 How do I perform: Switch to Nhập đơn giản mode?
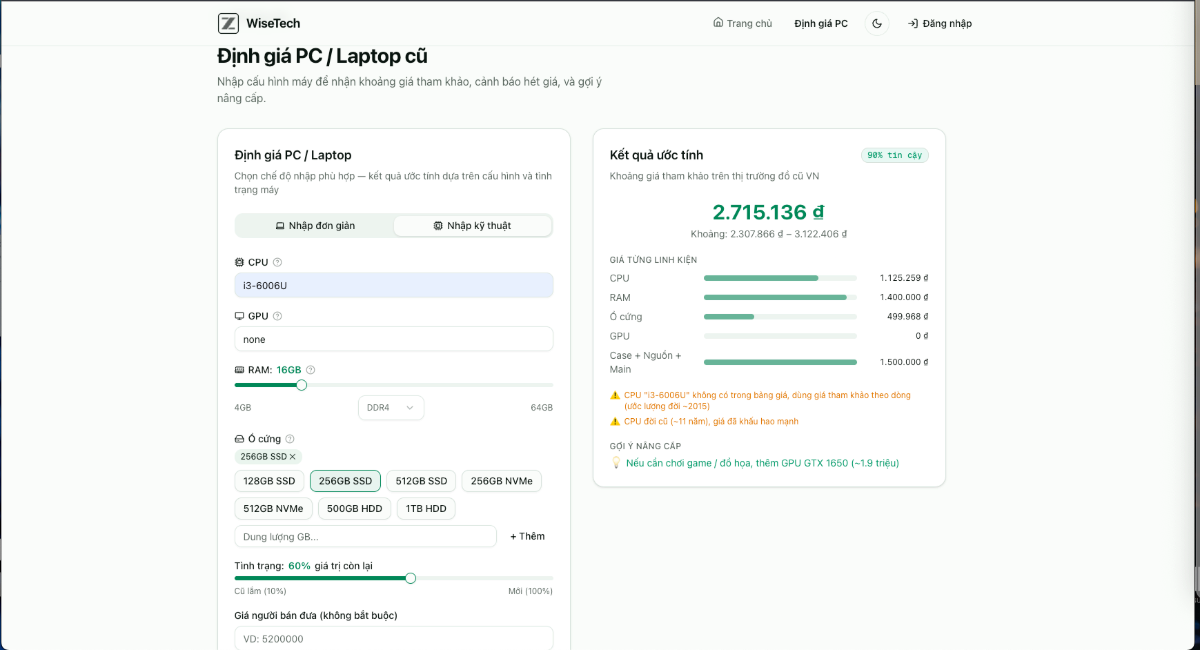[x=315, y=226]
